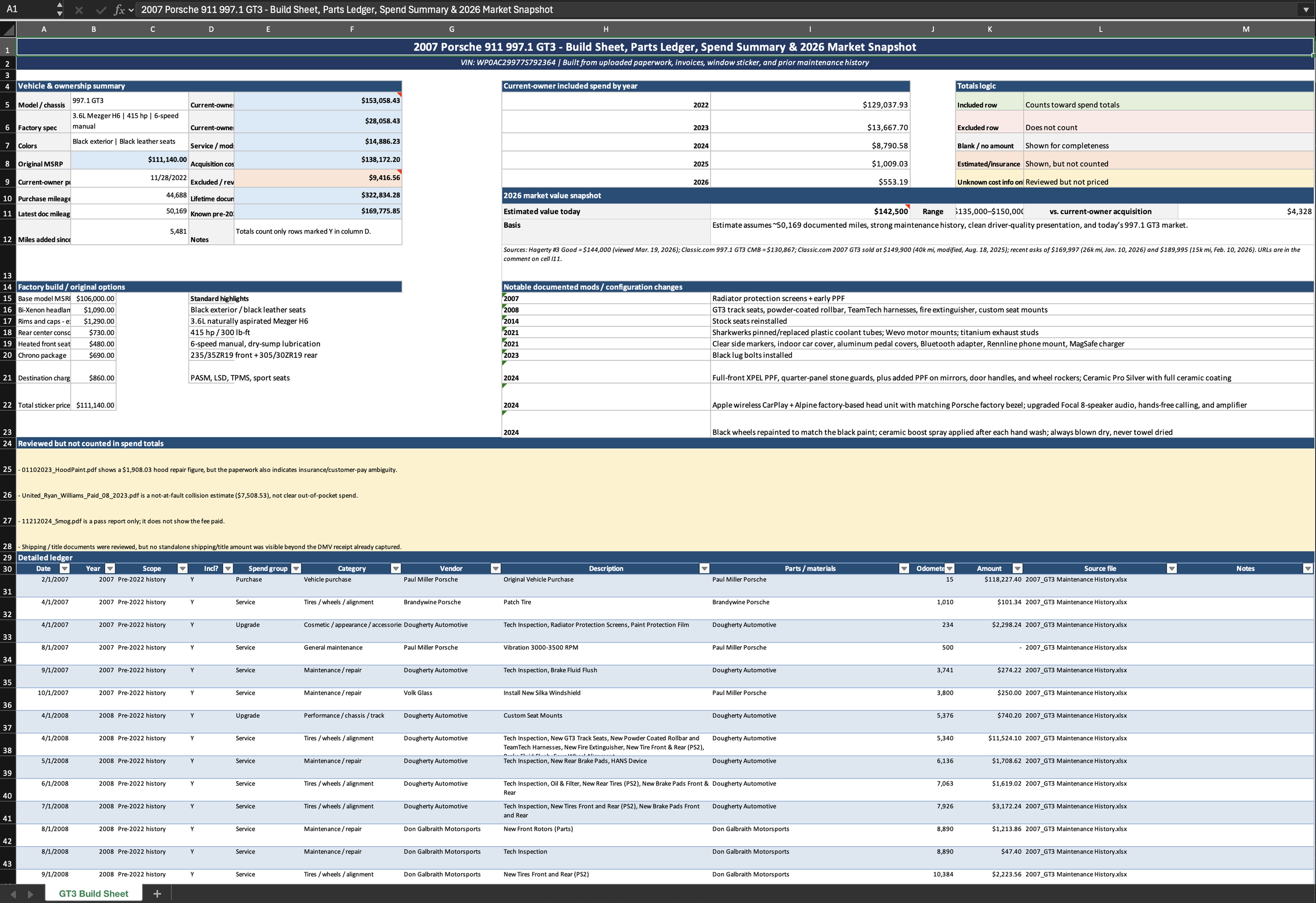
Task: Open the Vendor column filter dropdown
Action: tap(495, 568)
